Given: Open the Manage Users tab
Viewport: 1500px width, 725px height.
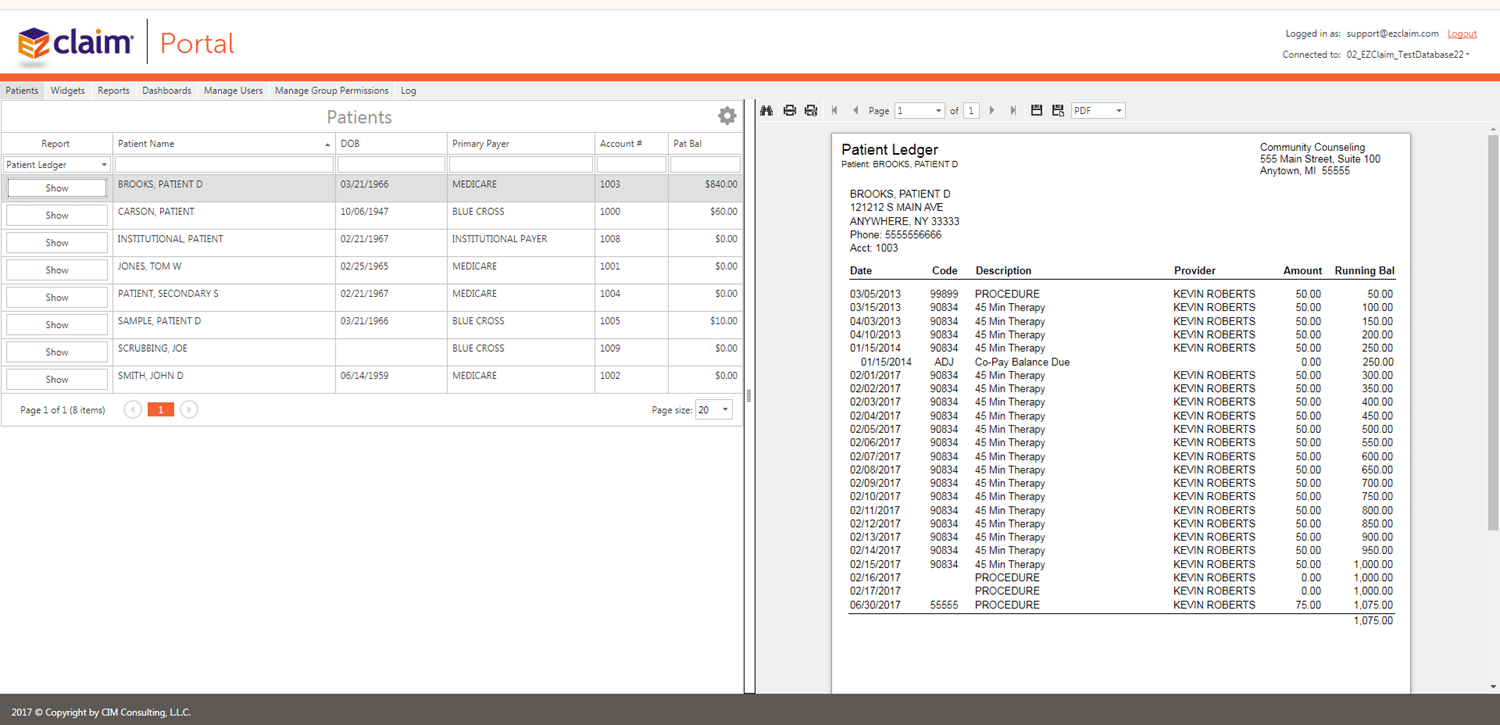Looking at the screenshot, I should coord(233,91).
